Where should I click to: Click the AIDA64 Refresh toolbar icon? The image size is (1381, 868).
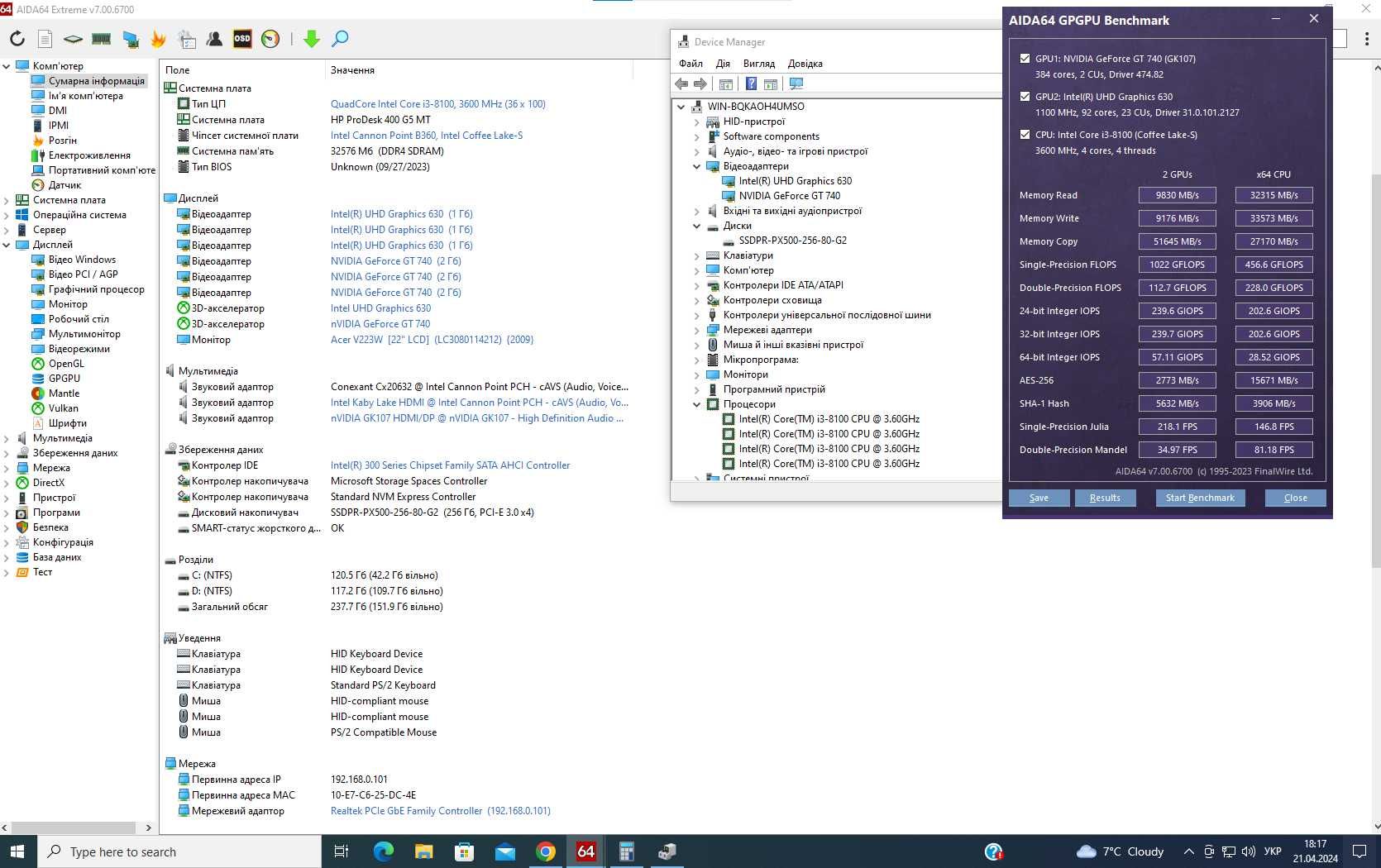(x=17, y=39)
